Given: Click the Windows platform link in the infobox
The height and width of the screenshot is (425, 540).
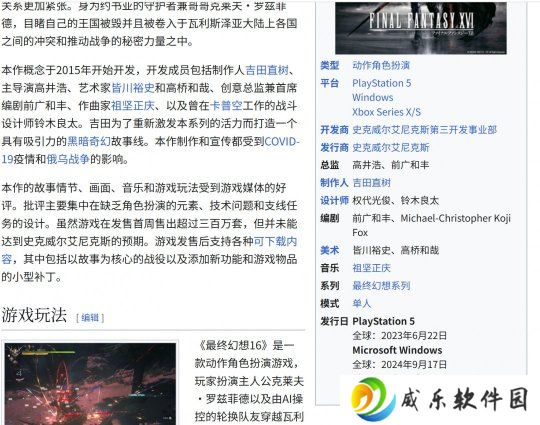Looking at the screenshot, I should coord(373,97).
